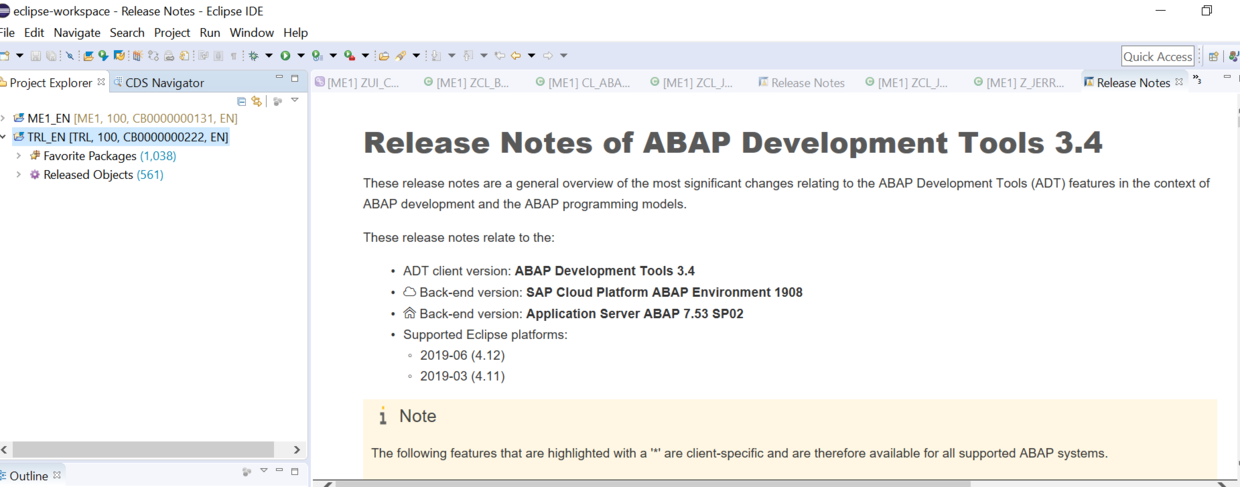Open the Navigate menu

pyautogui.click(x=77, y=33)
